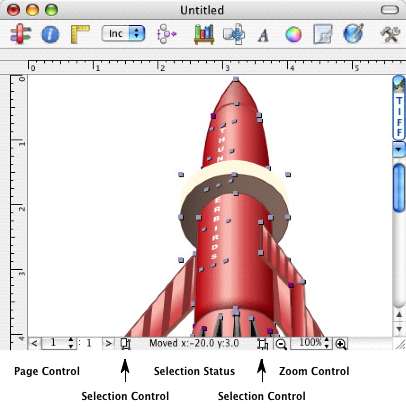Click the selection control icon beside zoom
The image size is (406, 408).
[x=263, y=344]
